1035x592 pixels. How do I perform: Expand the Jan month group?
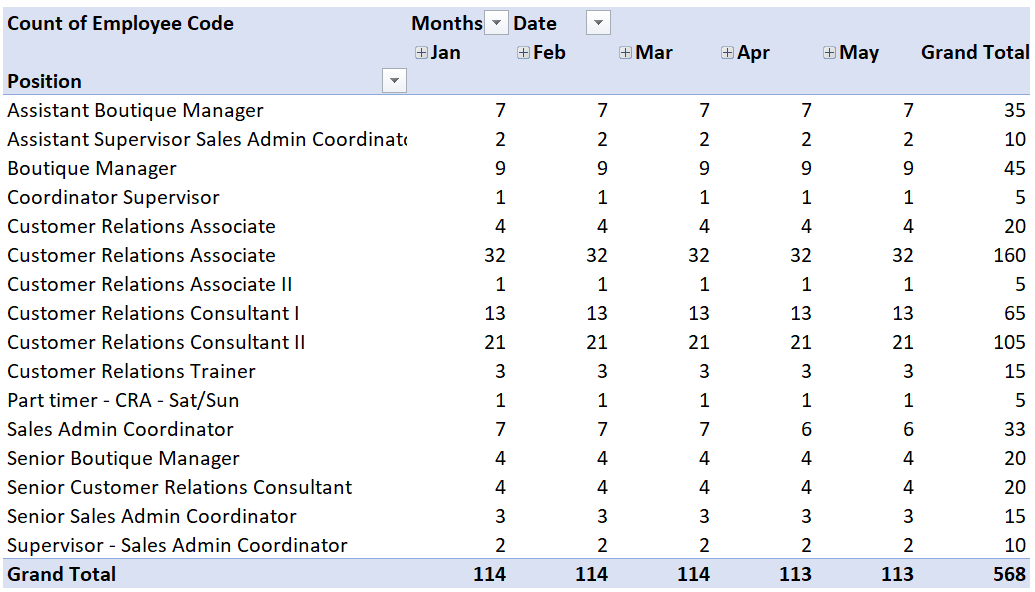421,53
